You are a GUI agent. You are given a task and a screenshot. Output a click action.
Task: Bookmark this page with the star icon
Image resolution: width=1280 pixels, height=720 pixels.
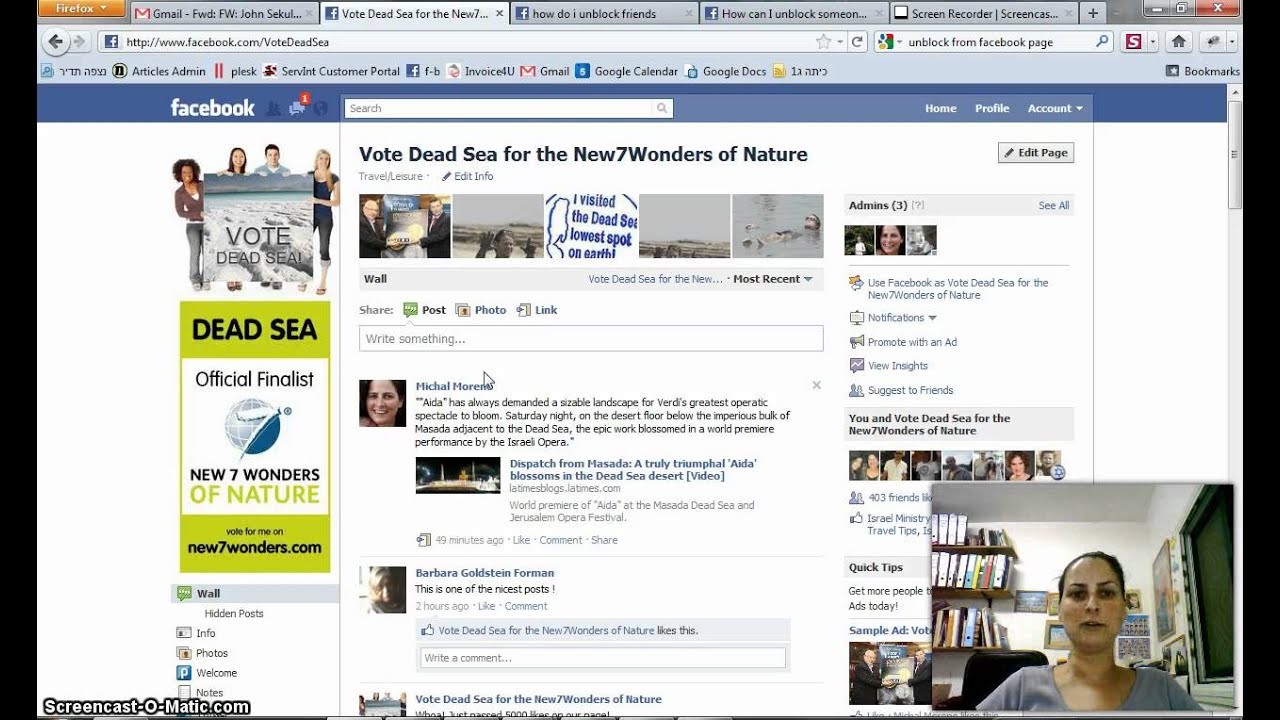coord(823,42)
